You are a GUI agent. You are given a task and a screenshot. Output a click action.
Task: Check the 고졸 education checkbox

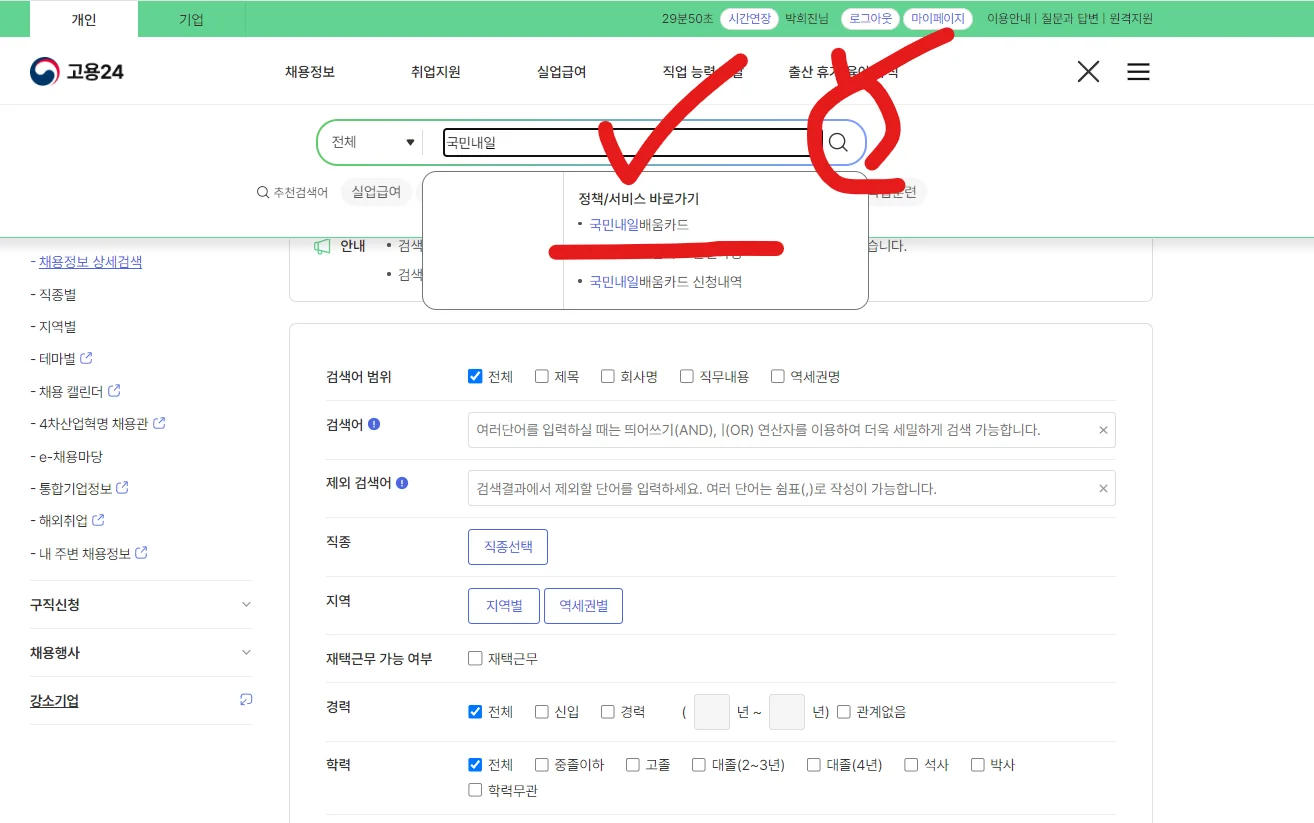point(633,765)
